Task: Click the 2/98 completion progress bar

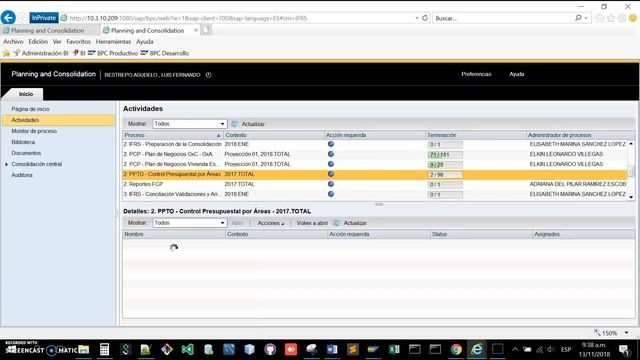Action: 445,175
